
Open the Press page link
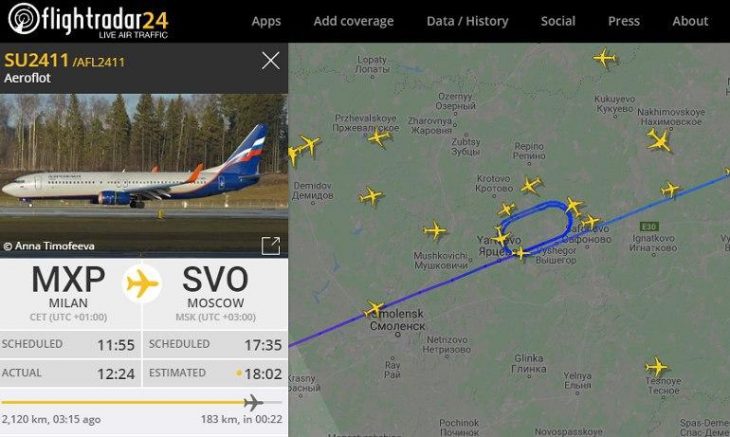(624, 21)
